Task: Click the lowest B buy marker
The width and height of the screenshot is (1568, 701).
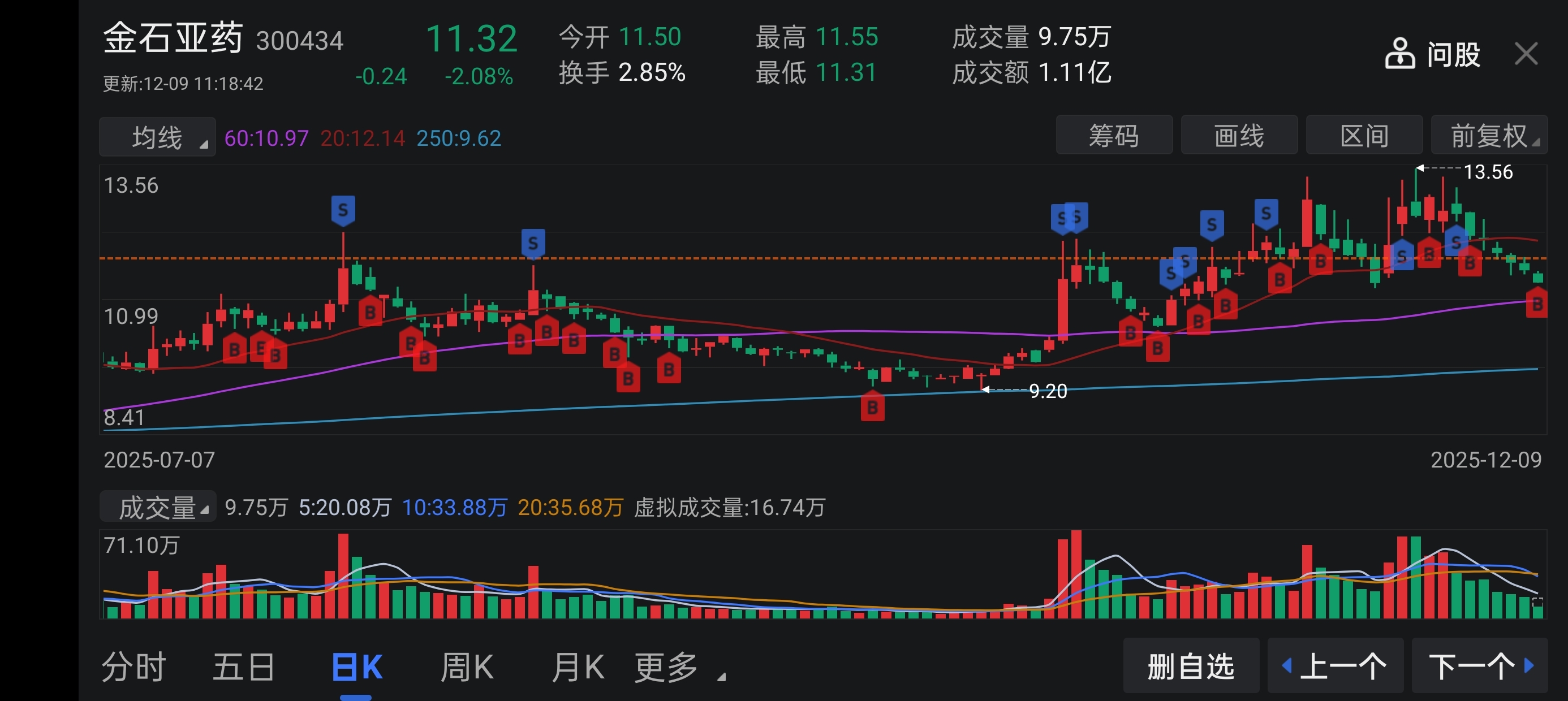Action: click(872, 407)
